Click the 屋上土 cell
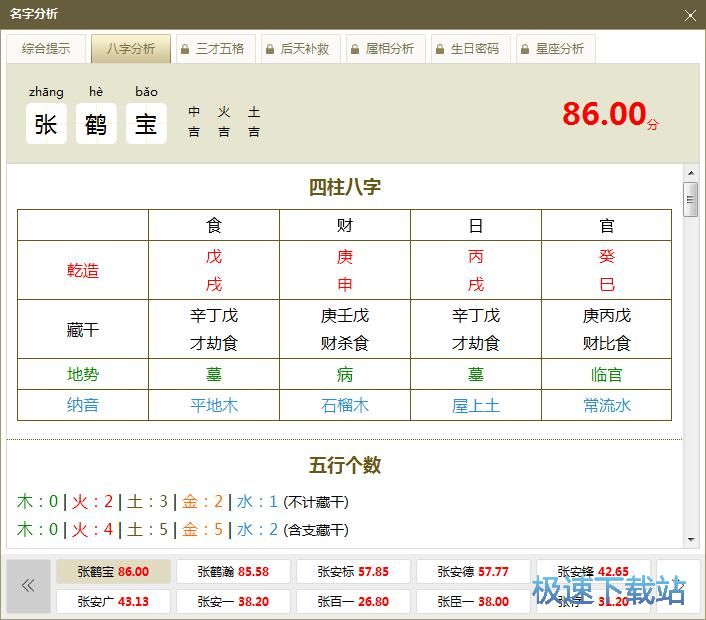 [476, 405]
